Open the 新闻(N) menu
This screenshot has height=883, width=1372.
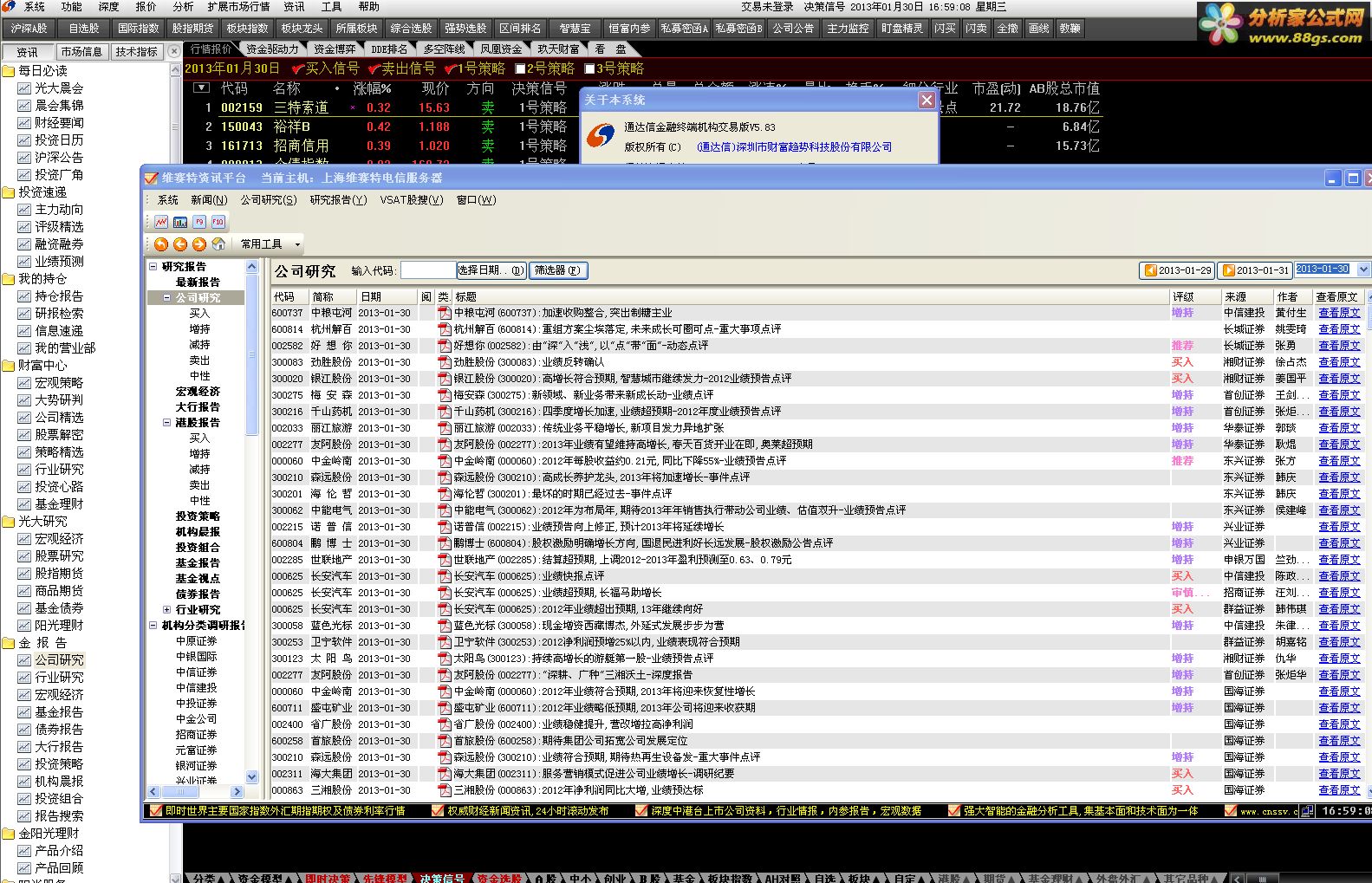point(209,200)
